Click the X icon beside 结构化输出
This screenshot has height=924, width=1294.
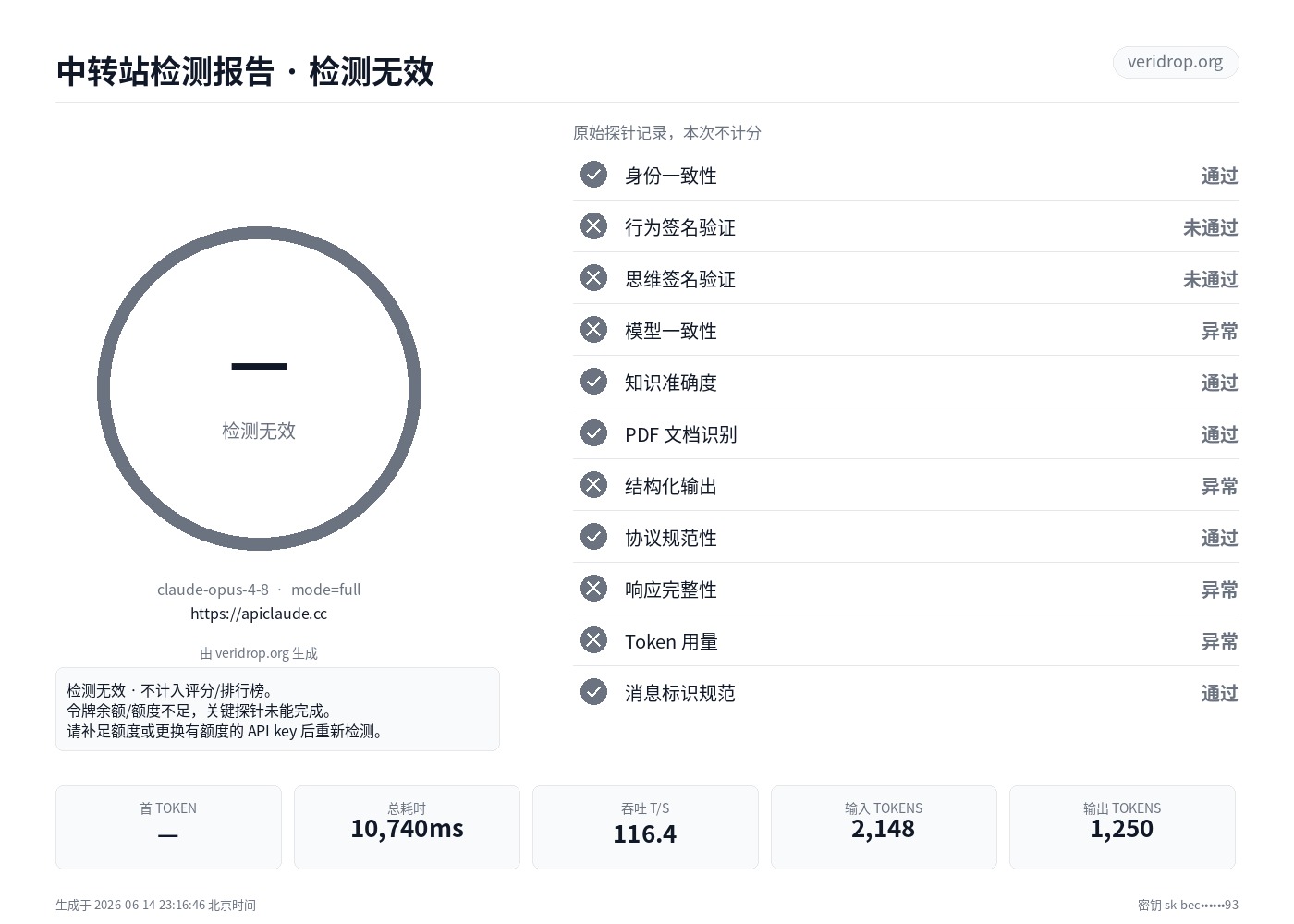point(593,485)
